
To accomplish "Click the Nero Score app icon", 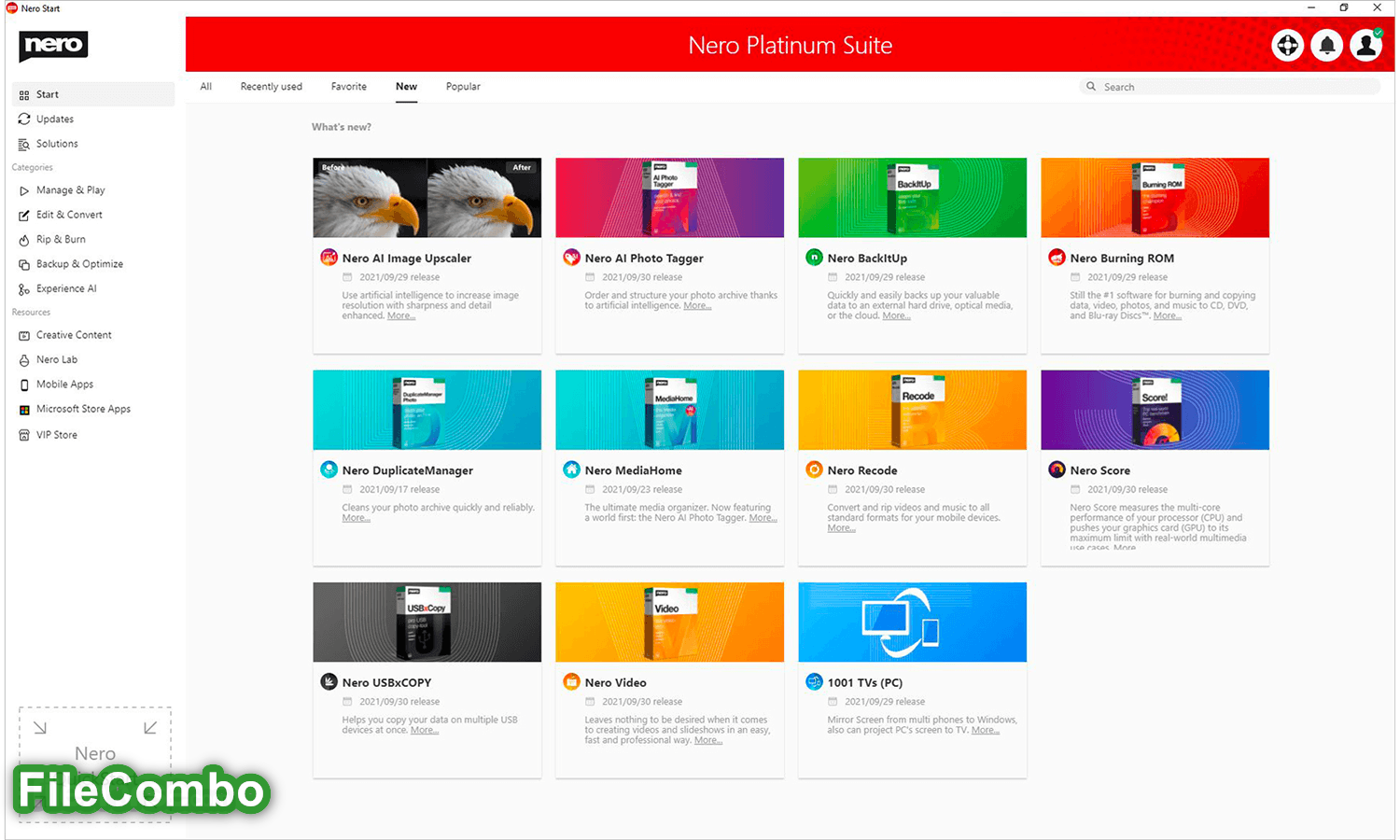I will [x=1057, y=469].
